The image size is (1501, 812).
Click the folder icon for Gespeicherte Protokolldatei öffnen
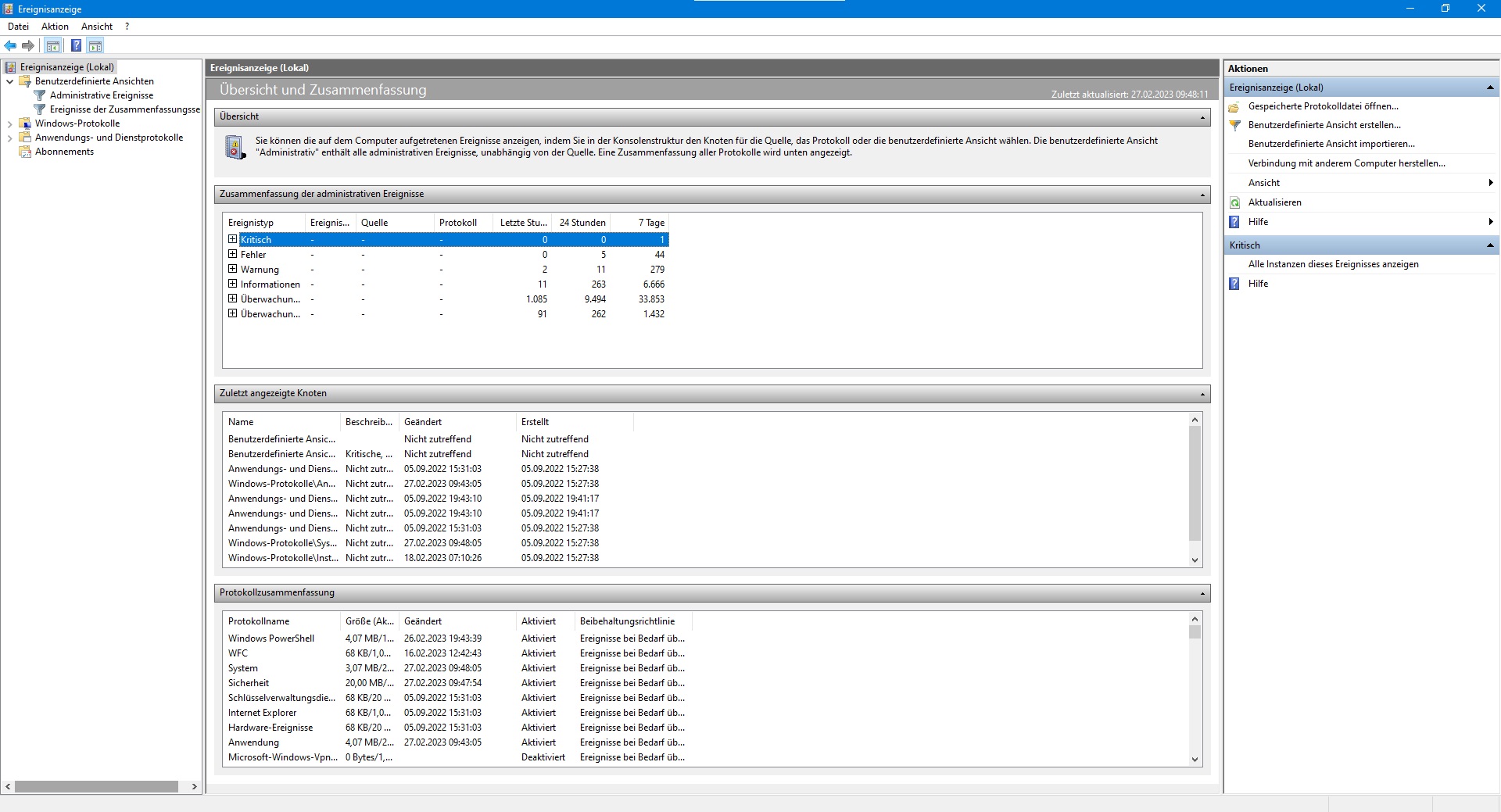pyautogui.click(x=1234, y=106)
